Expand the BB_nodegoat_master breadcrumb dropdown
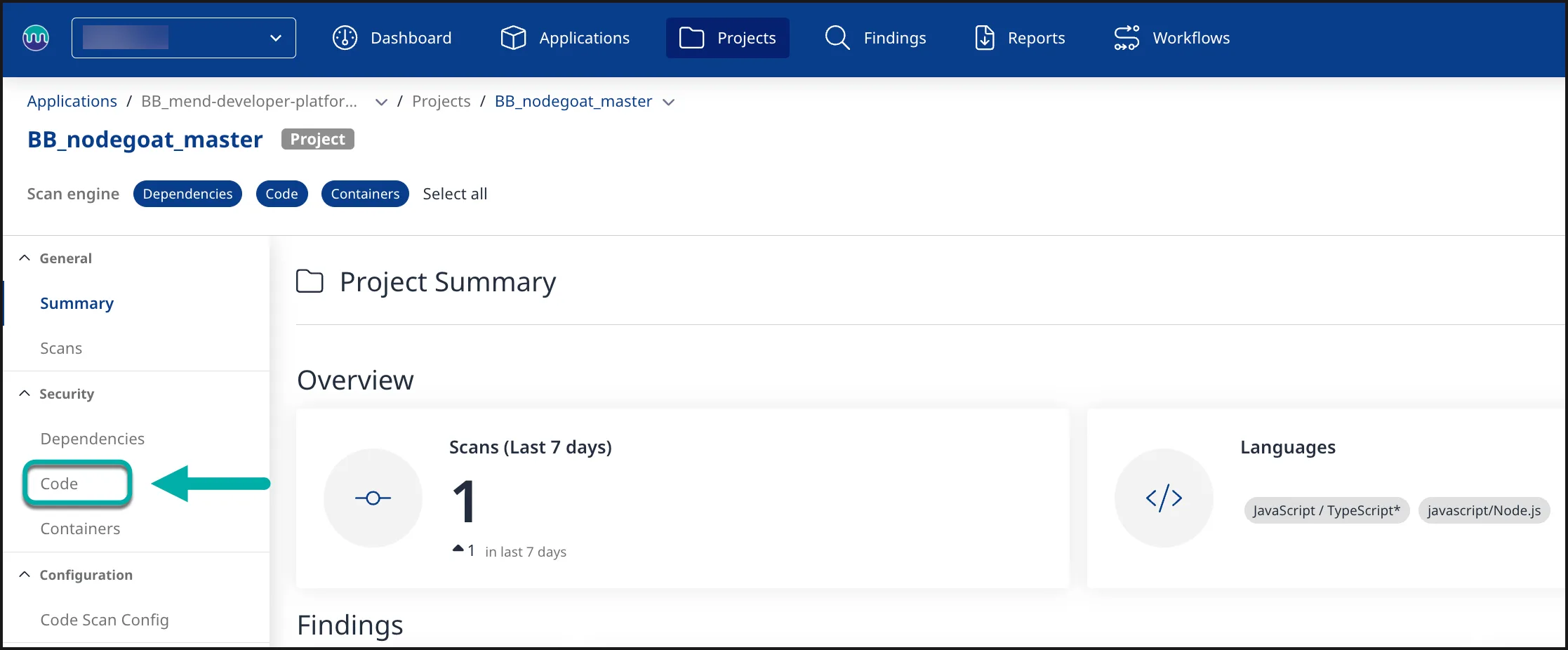Screen dimensions: 1568x650 click(x=669, y=102)
